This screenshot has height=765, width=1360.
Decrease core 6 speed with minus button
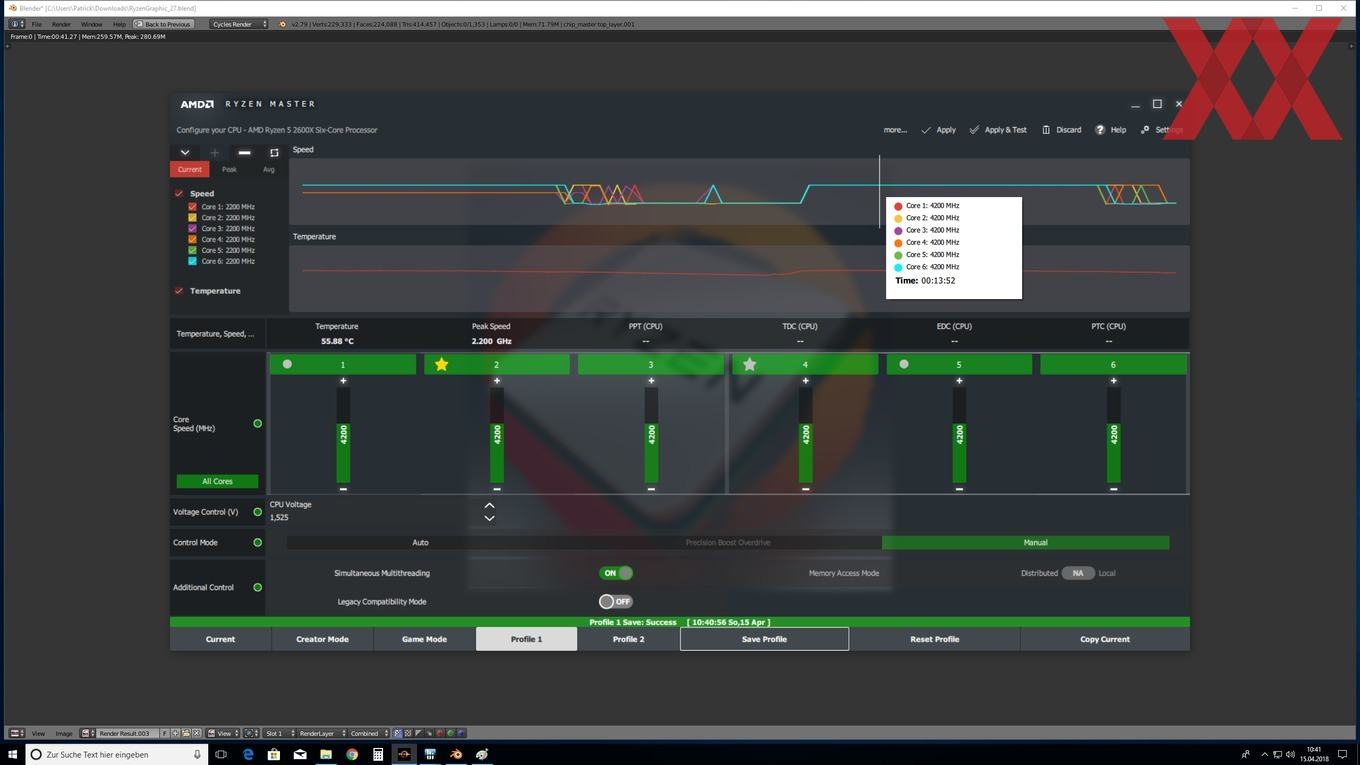coord(1113,489)
